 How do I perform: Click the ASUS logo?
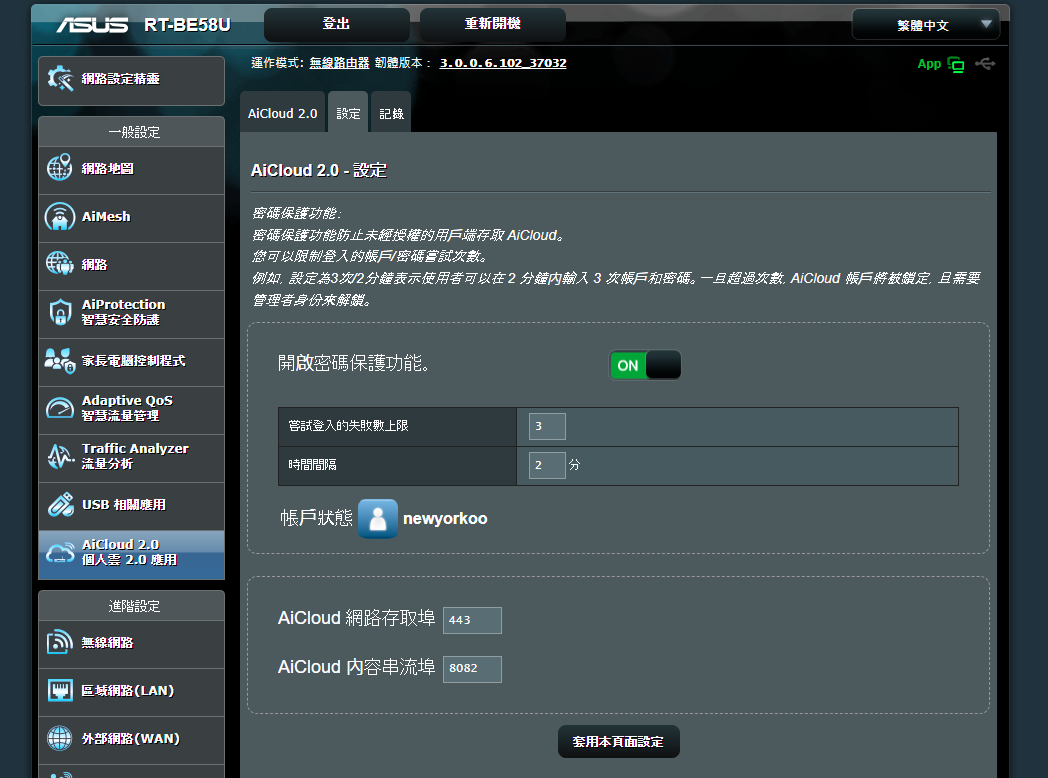tap(92, 25)
